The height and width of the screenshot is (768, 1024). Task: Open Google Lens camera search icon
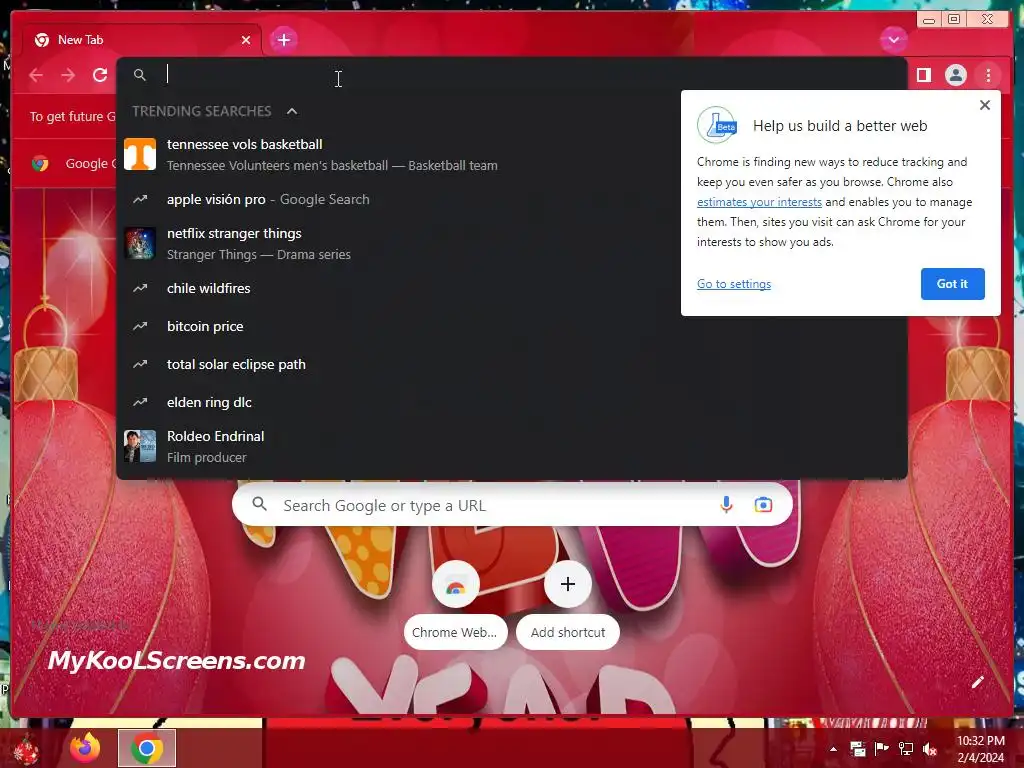pos(763,505)
